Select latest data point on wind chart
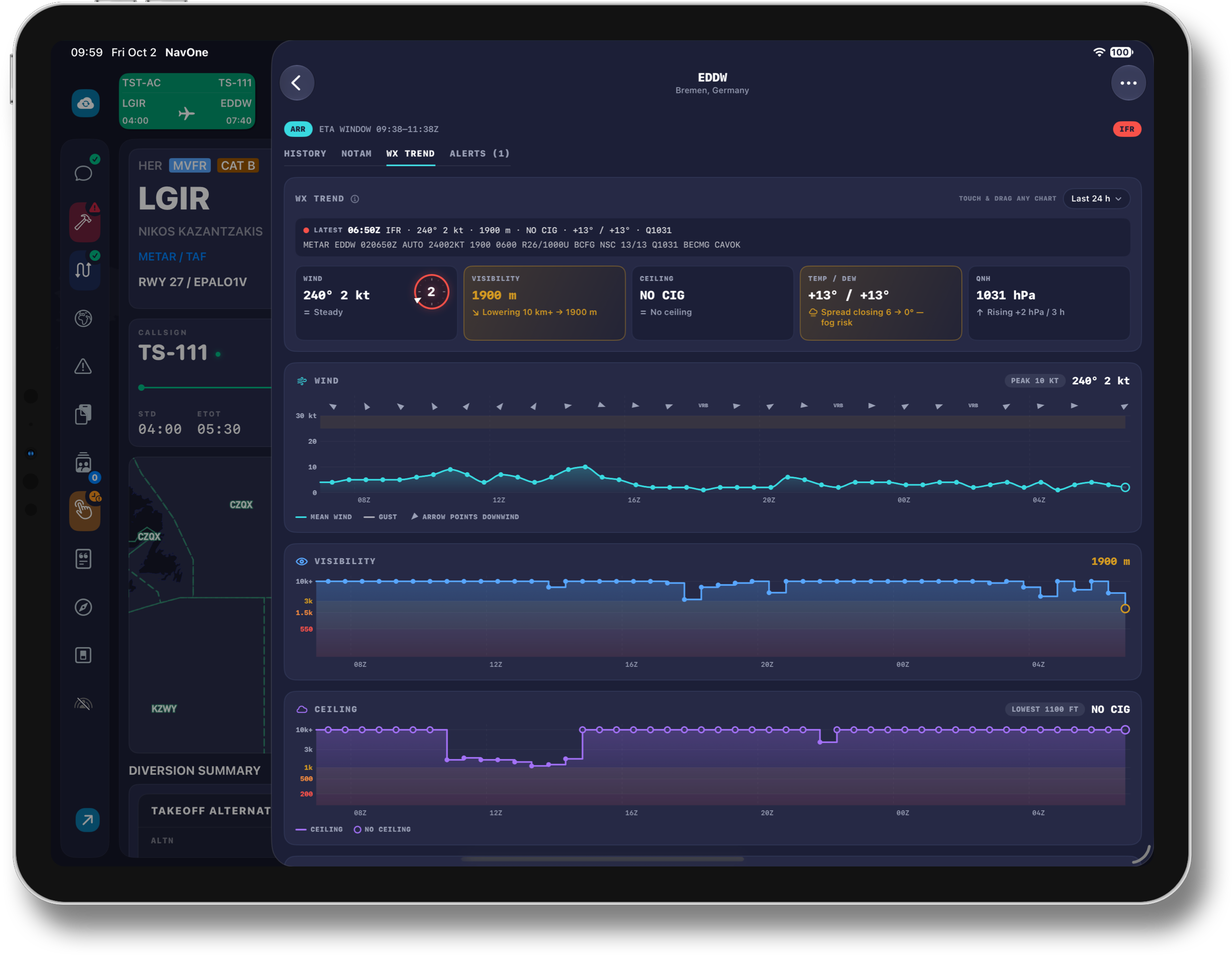Screen dimensions: 1232x955 (x=1125, y=487)
